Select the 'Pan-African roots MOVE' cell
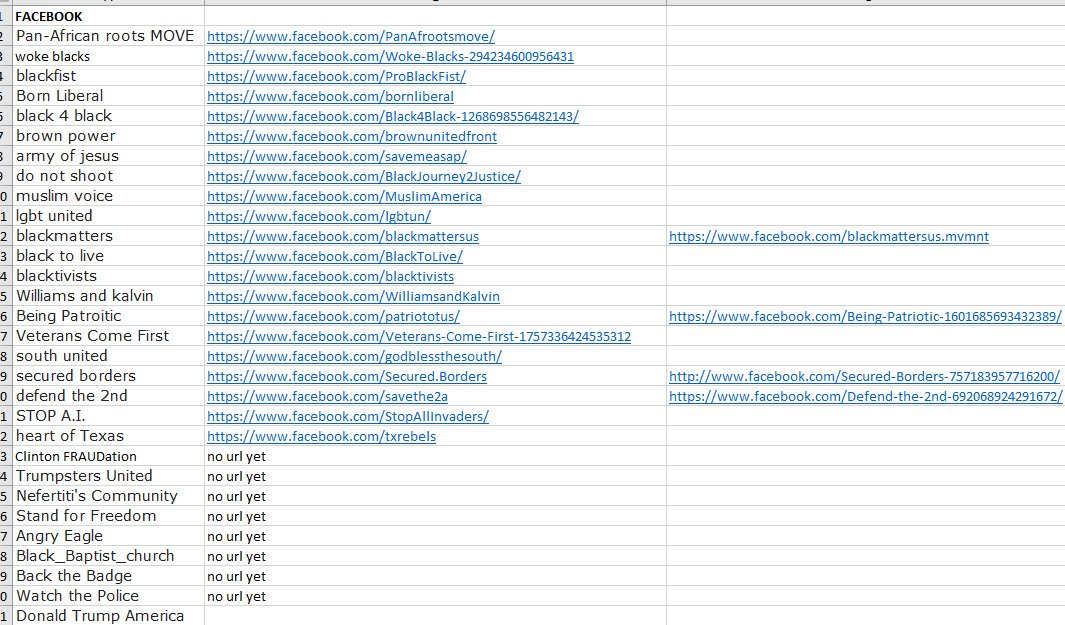 [x=108, y=36]
